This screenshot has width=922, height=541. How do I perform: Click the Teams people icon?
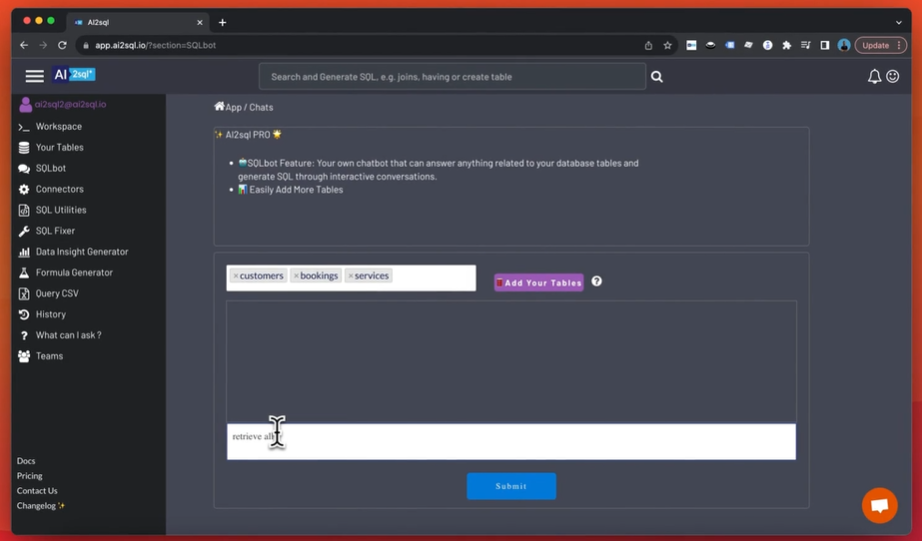coord(24,356)
